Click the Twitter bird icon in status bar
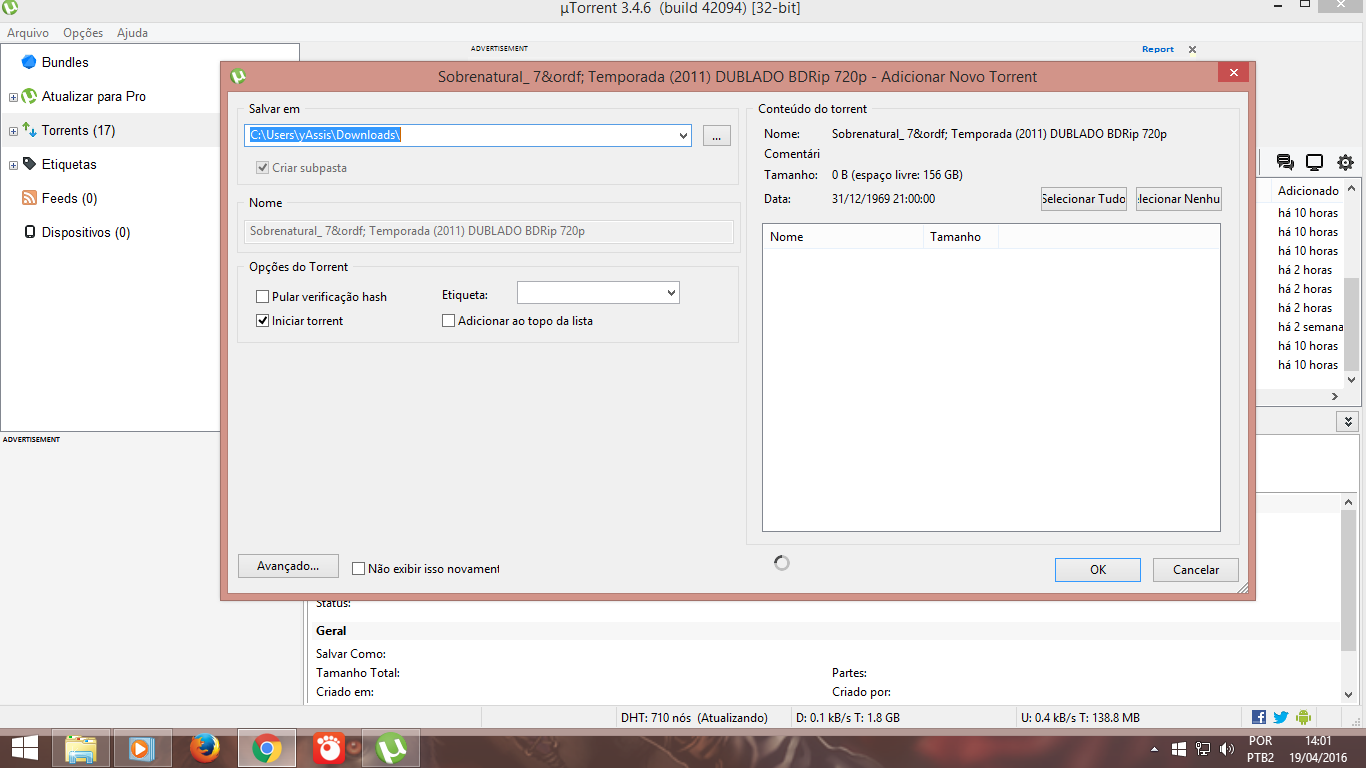 (1281, 717)
